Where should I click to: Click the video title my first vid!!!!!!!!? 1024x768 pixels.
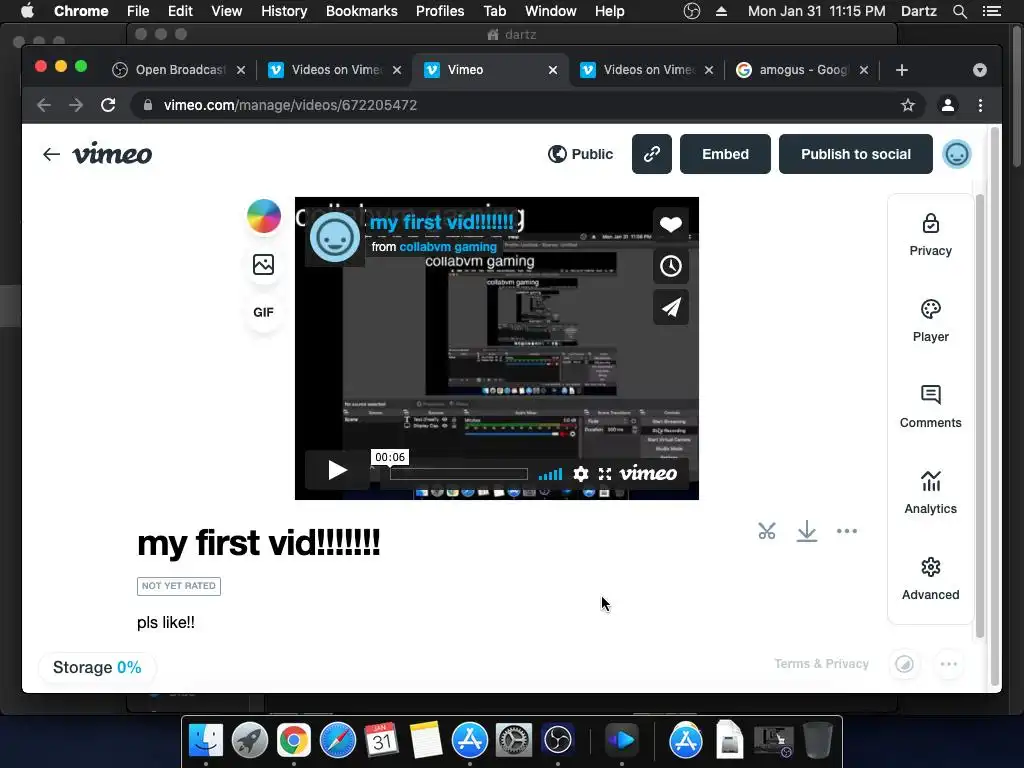[259, 542]
